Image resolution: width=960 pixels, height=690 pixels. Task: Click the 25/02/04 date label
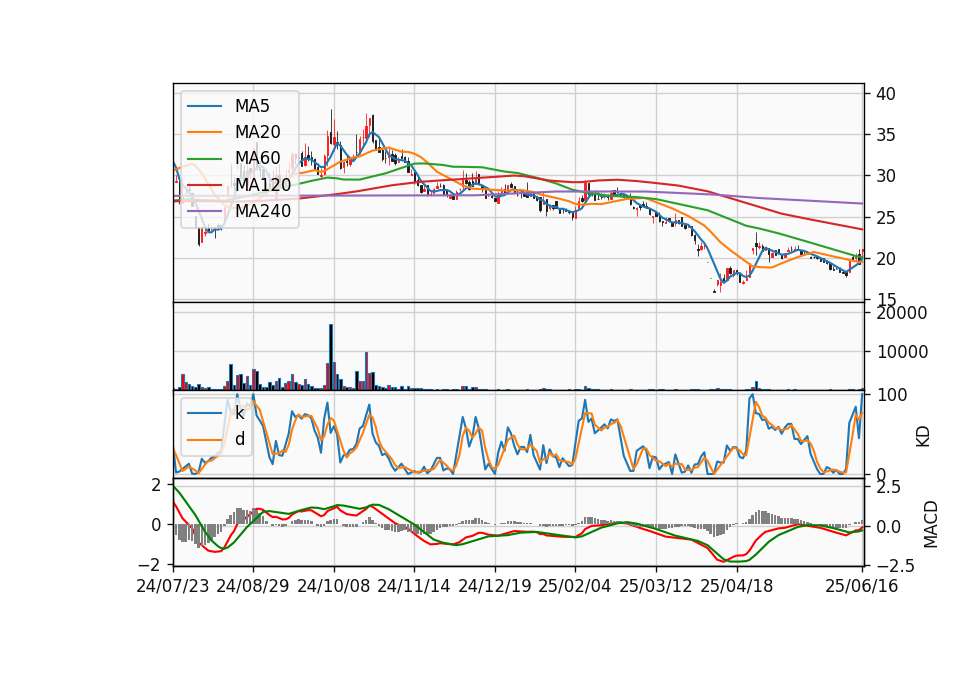coord(575,586)
